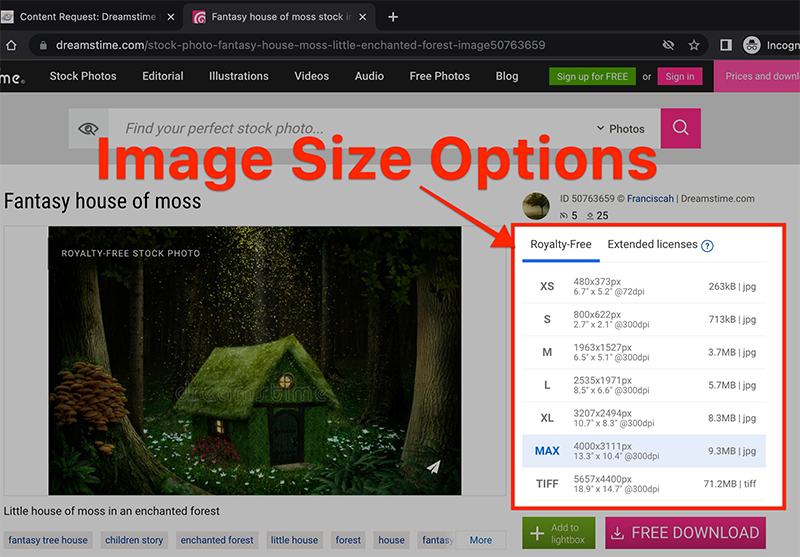
Task: Click the browser address bar URL
Action: [301, 45]
